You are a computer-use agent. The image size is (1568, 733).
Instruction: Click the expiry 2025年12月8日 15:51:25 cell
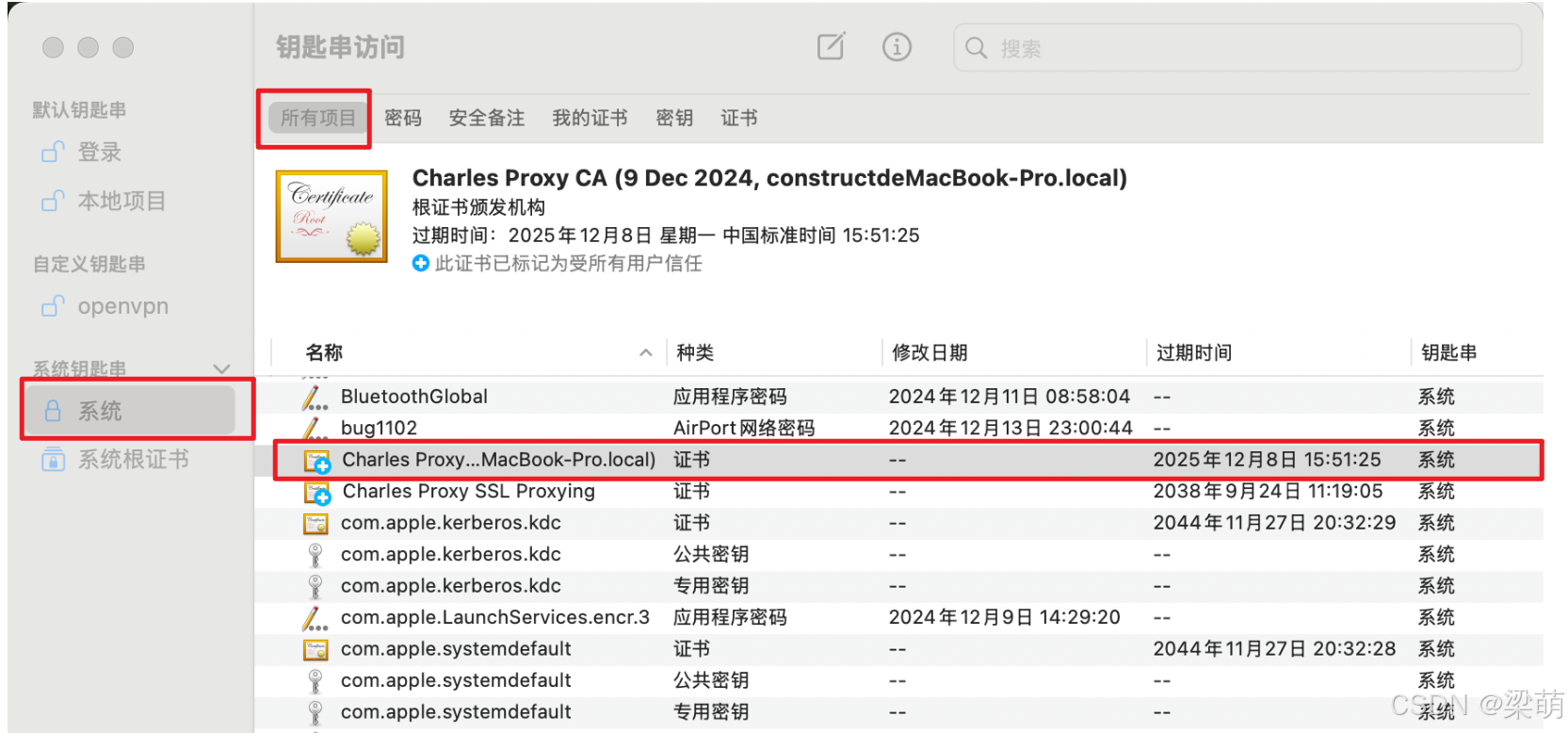pyautogui.click(x=1268, y=460)
